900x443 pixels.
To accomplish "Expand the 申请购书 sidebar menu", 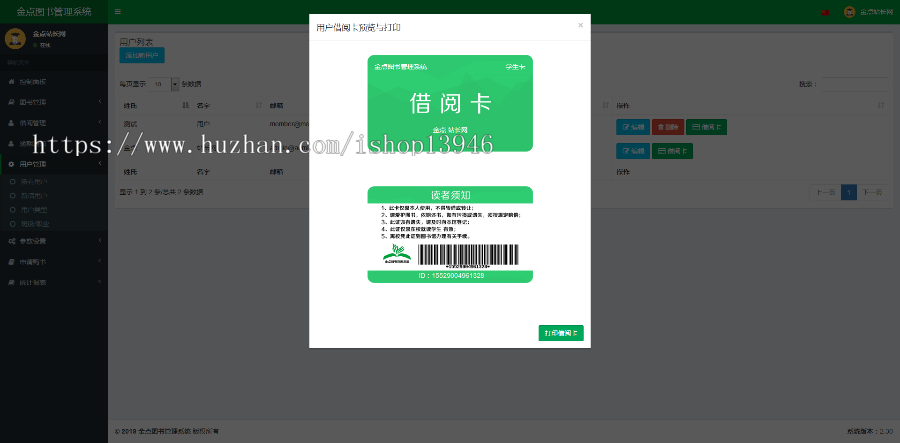I will click(x=54, y=262).
